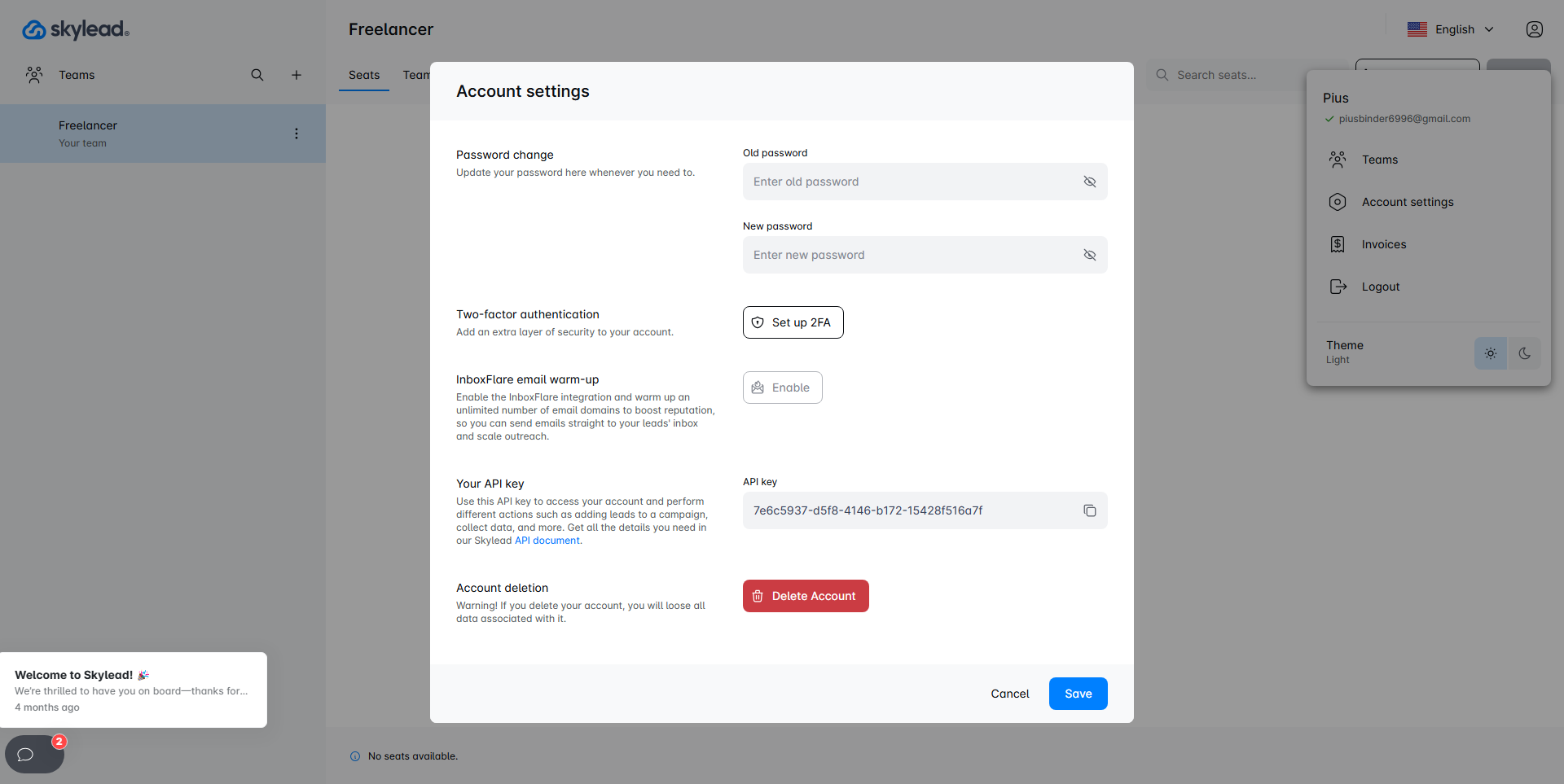Screen dimensions: 1564x784
Task: Select the light theme sun toggle
Action: pyautogui.click(x=1490, y=353)
